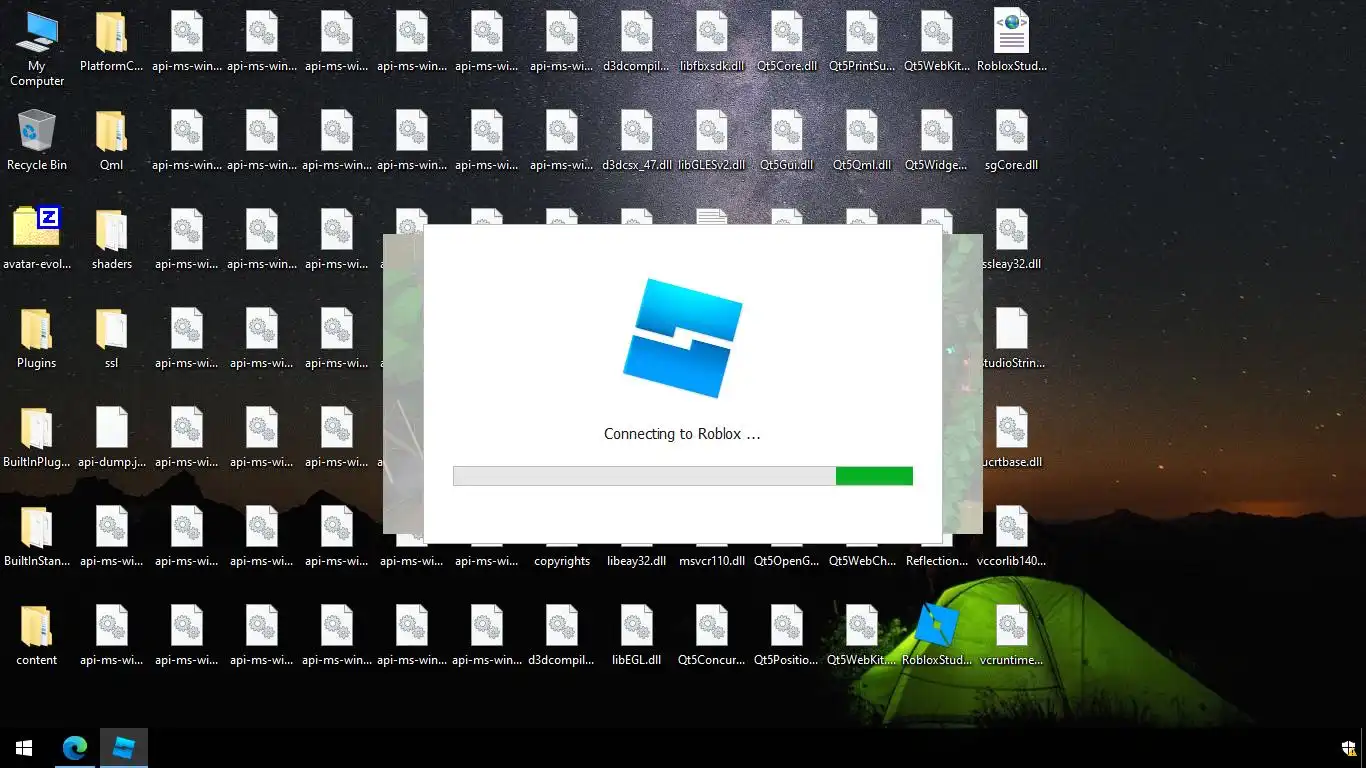Switch to Roblox Studio taskbar button

(124, 748)
